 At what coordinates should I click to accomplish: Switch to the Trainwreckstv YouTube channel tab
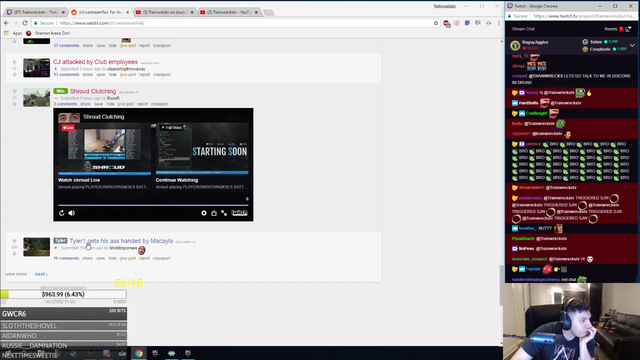229,12
